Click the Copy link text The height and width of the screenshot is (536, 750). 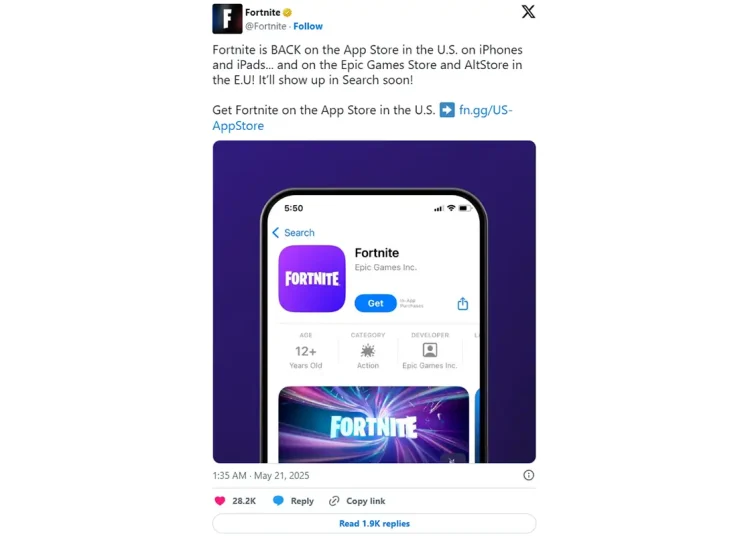pyautogui.click(x=365, y=501)
